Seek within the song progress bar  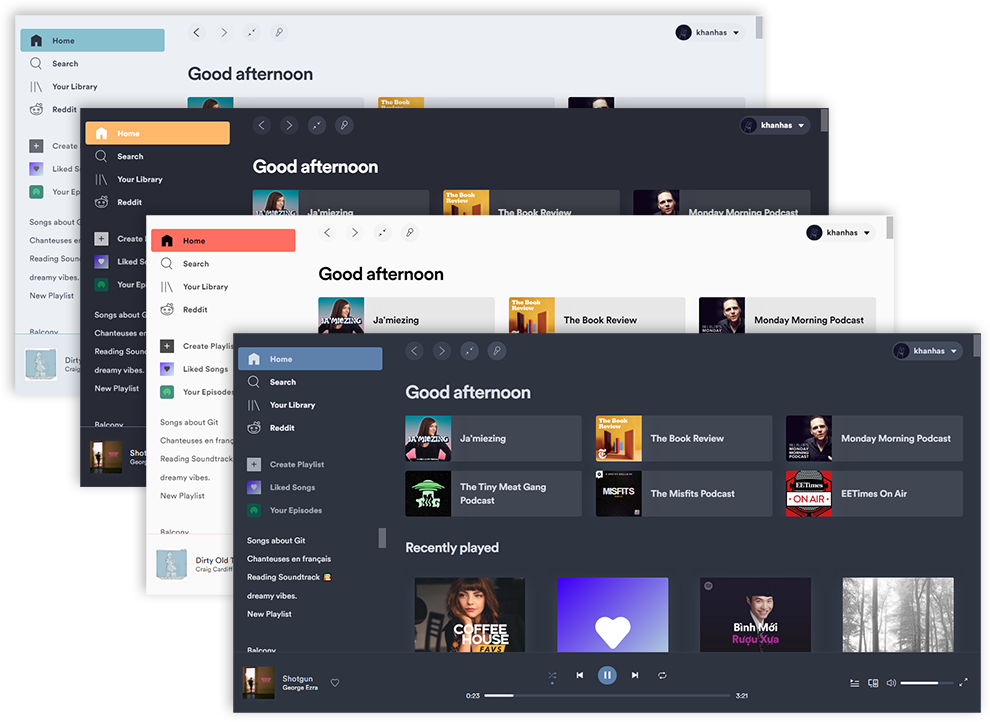607,695
